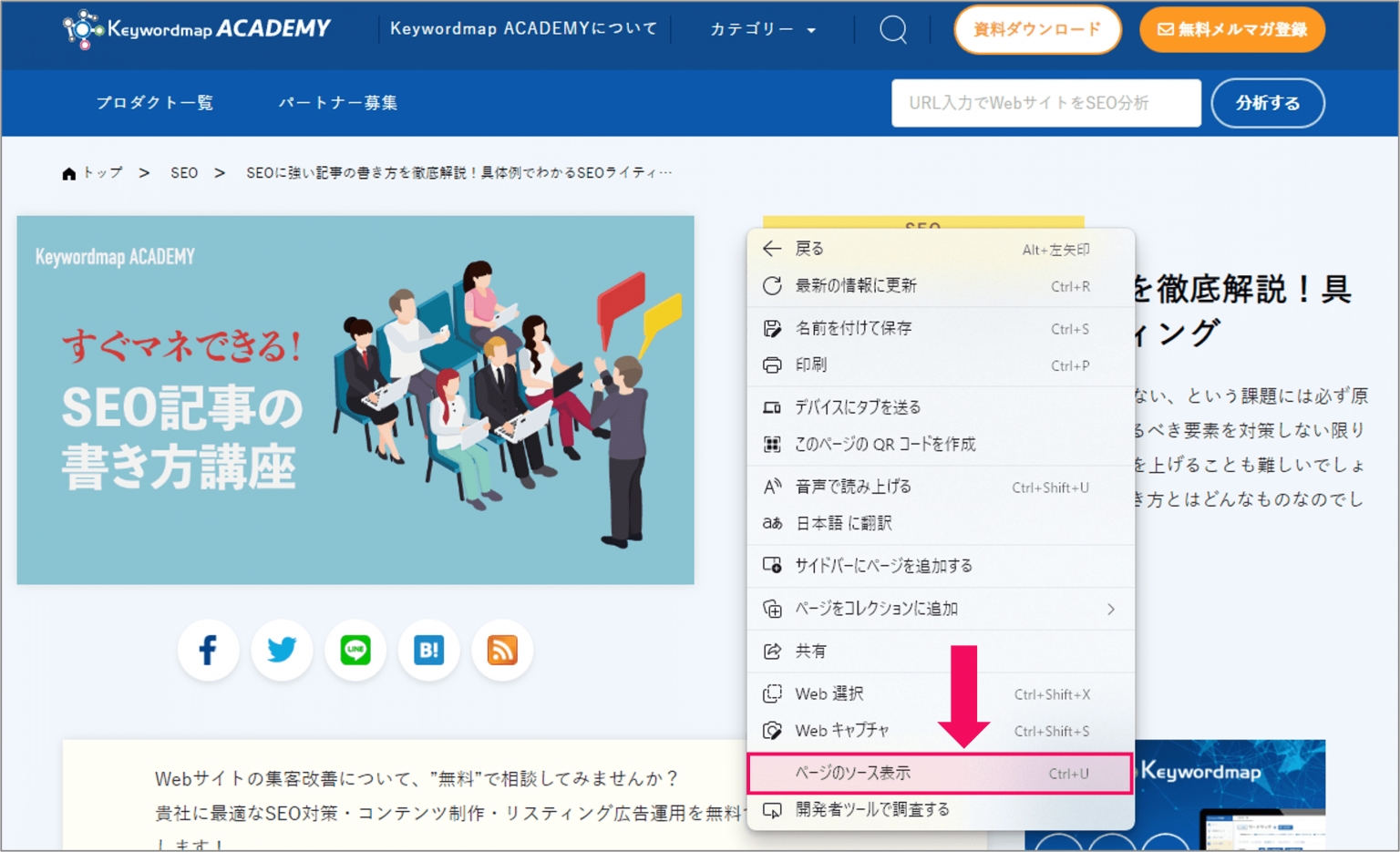1400x852 pixels.
Task: Bookmark with Hatena B! icon
Action: [428, 650]
